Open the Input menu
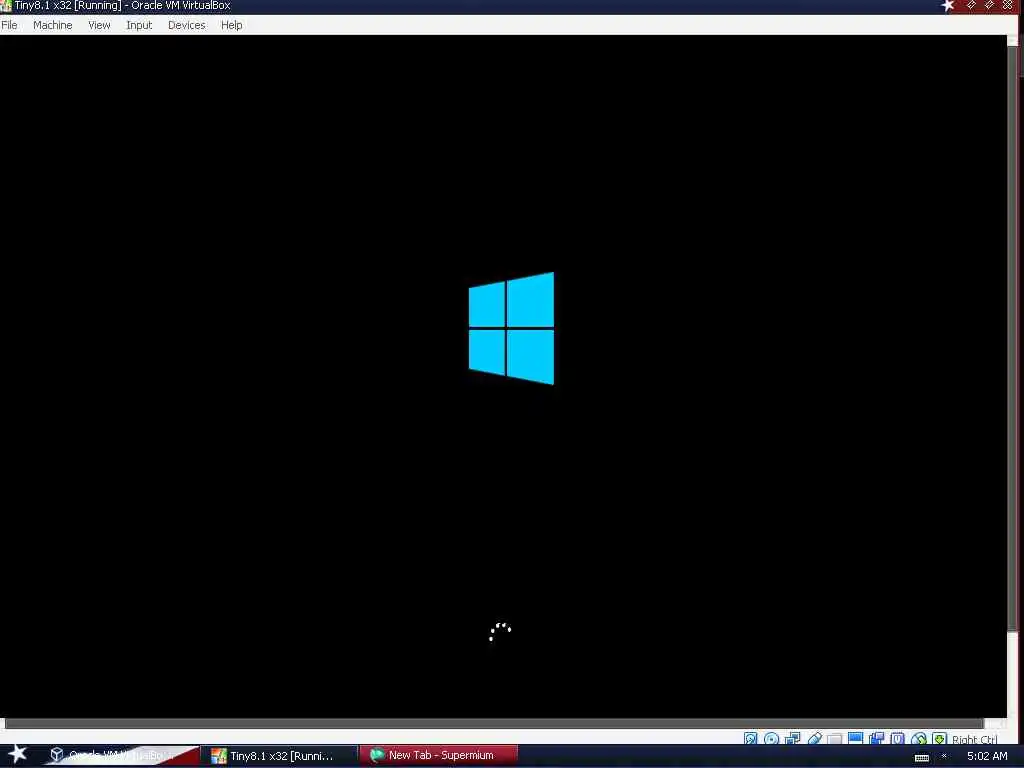1024x768 pixels. pyautogui.click(x=139, y=25)
